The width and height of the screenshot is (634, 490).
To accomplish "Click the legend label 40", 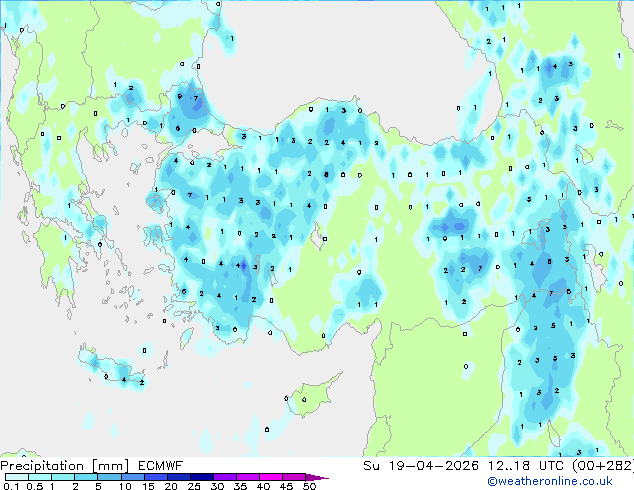I will (x=263, y=486).
